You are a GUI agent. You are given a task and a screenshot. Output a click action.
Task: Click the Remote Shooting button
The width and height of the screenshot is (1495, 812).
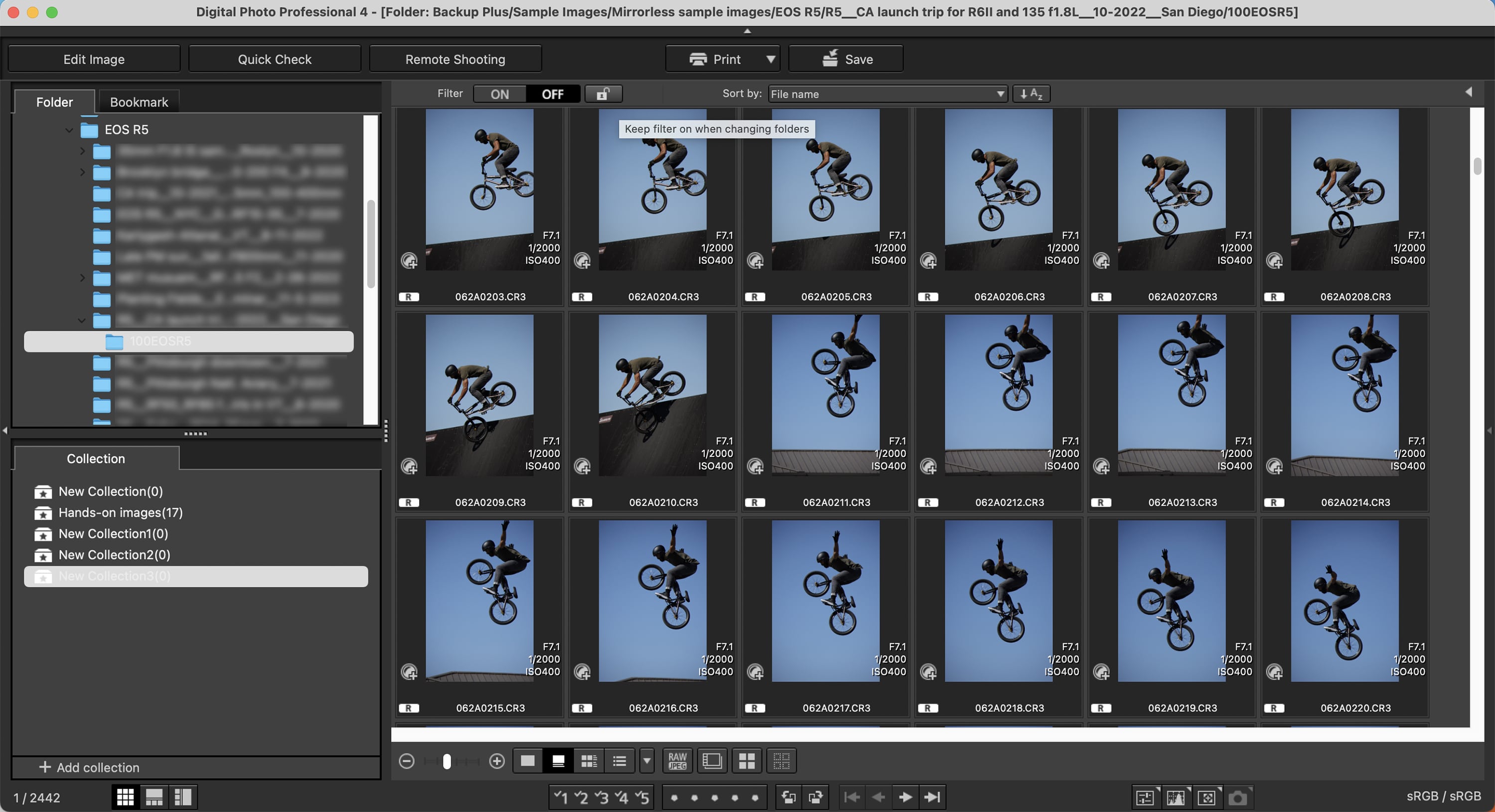(455, 59)
